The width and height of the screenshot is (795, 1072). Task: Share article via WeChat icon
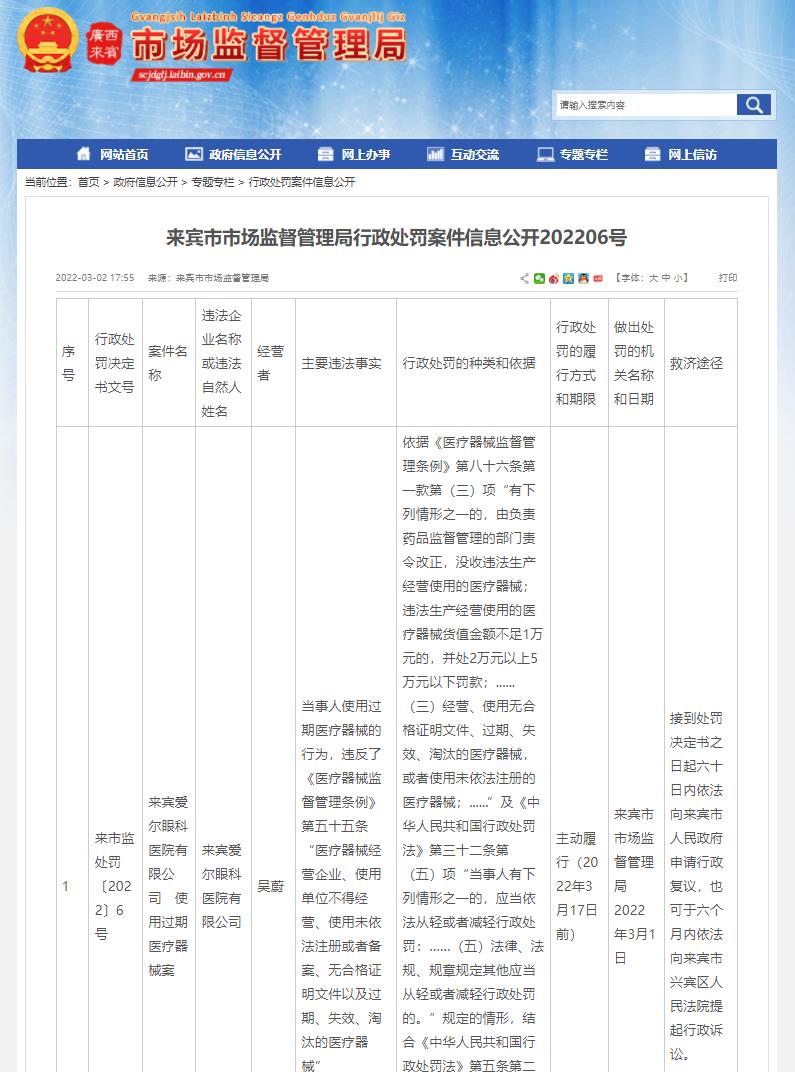[x=540, y=278]
